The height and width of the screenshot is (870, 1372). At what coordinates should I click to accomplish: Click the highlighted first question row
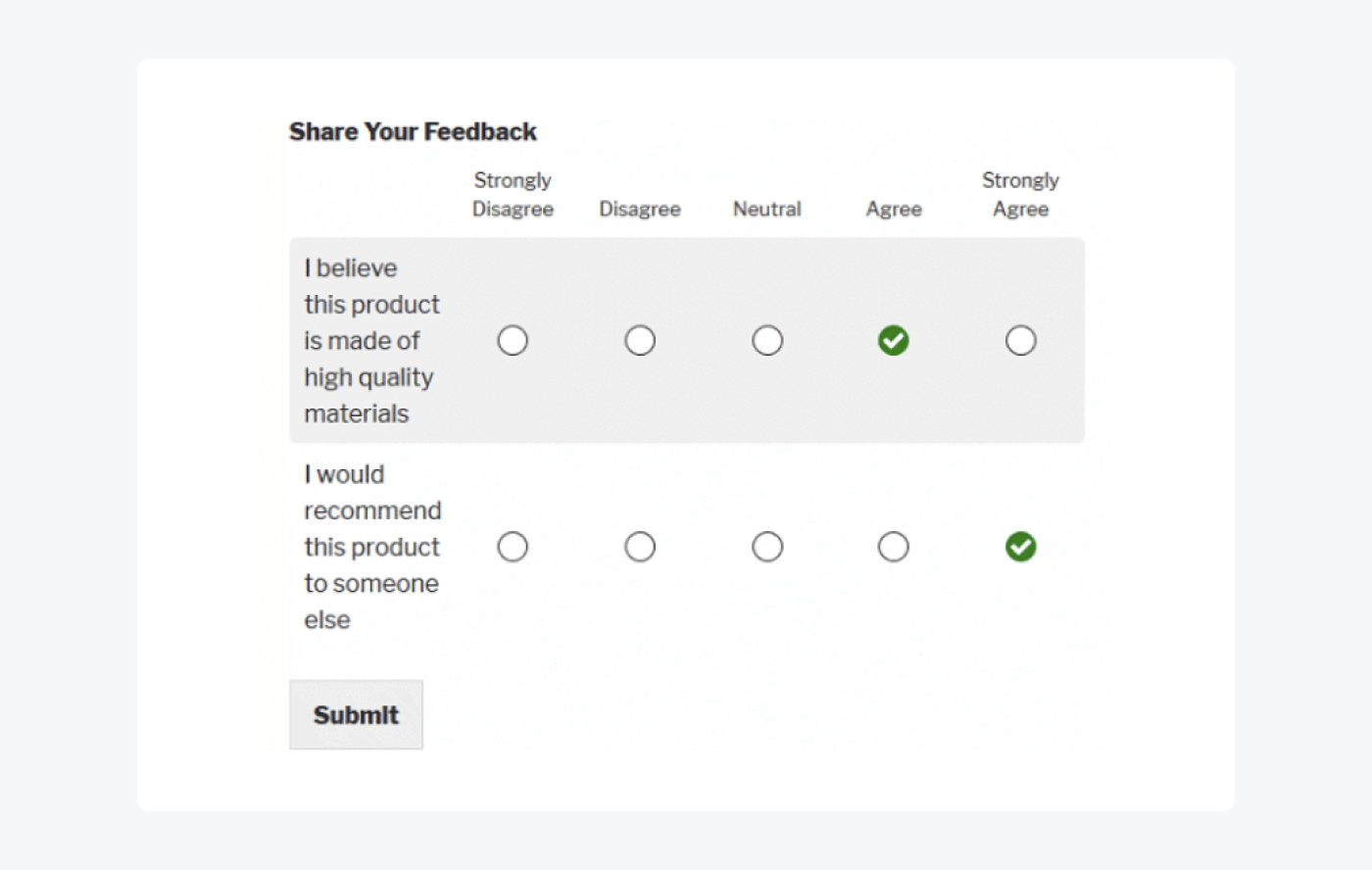tap(686, 421)
